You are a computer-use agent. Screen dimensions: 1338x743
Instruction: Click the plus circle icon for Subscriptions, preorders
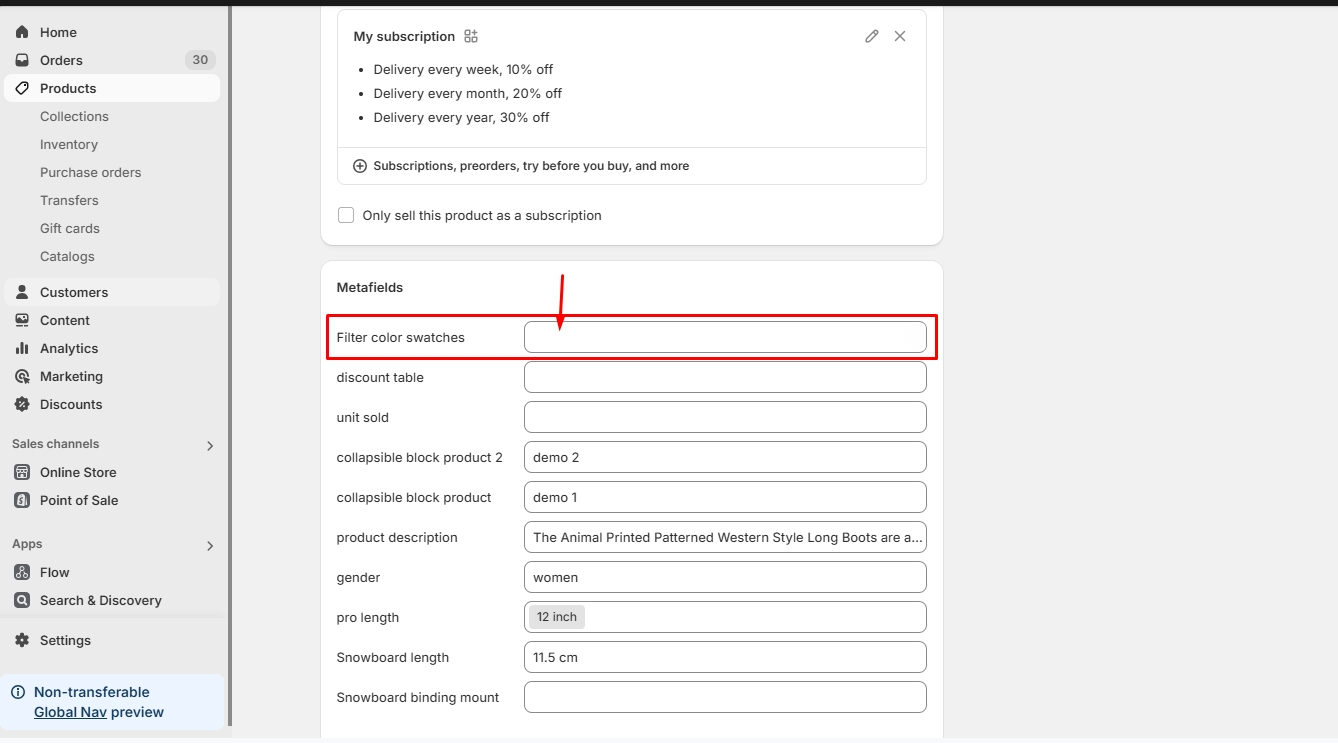coord(360,166)
